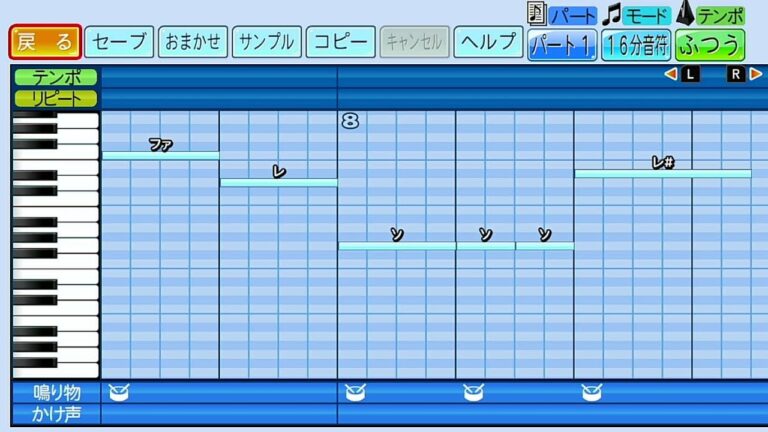The width and height of the screenshot is (768, 432).
Task: Click the music note icon beside モード
Action: 611,15
